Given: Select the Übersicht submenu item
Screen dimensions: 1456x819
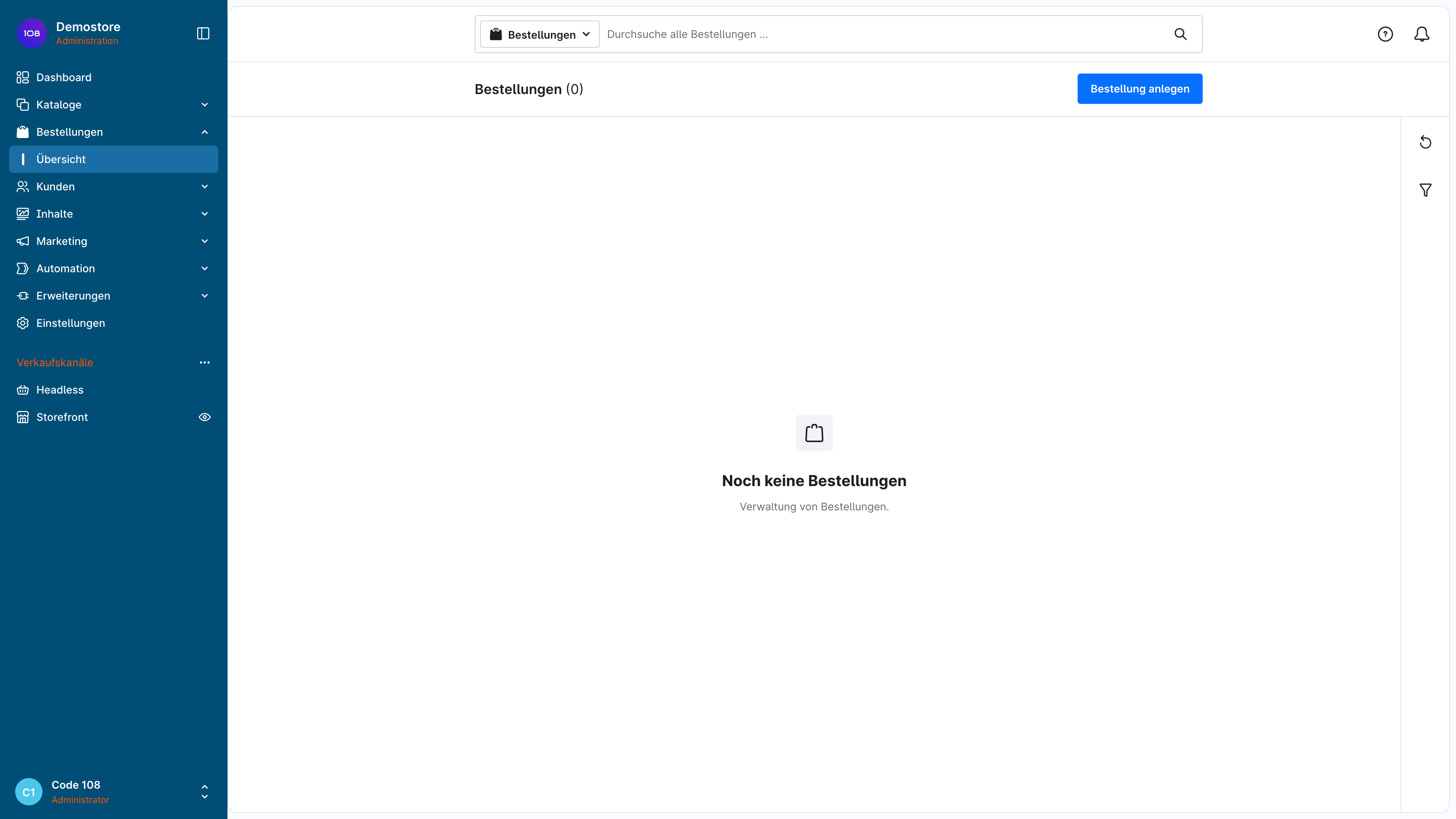Looking at the screenshot, I should (114, 159).
